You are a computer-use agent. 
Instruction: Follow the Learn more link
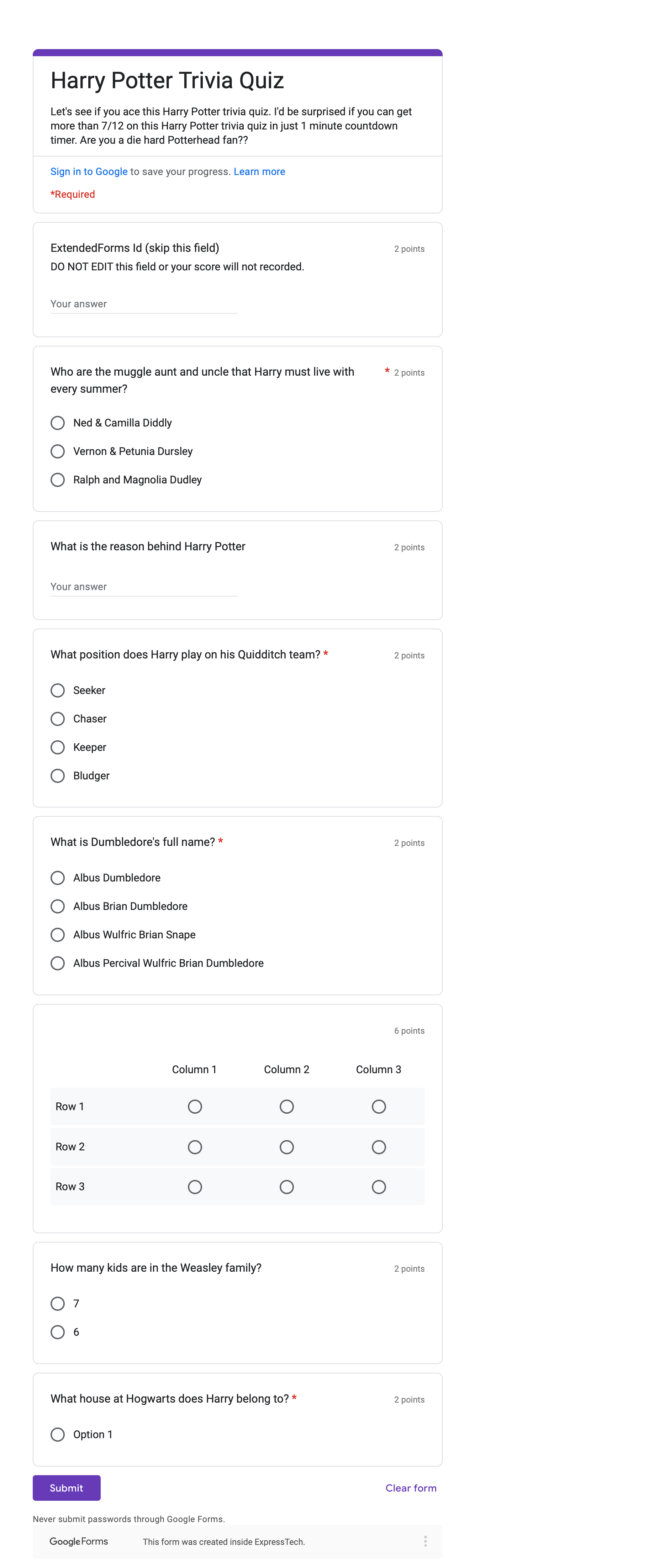(259, 172)
